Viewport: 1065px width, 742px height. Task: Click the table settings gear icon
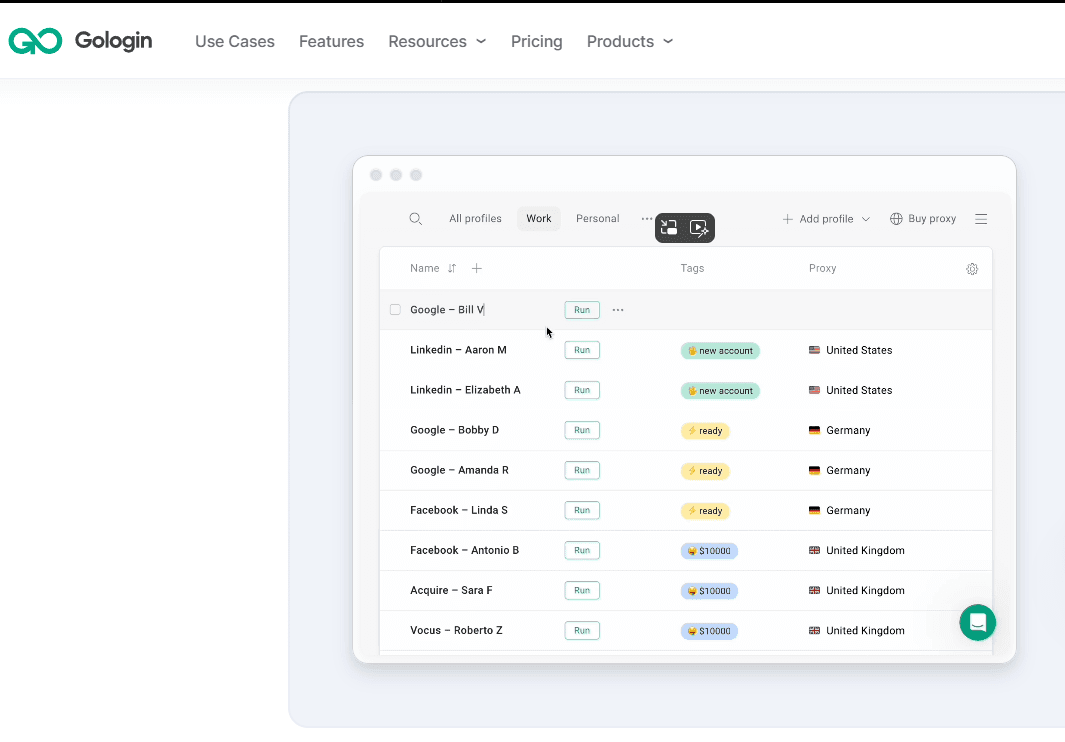click(x=972, y=269)
